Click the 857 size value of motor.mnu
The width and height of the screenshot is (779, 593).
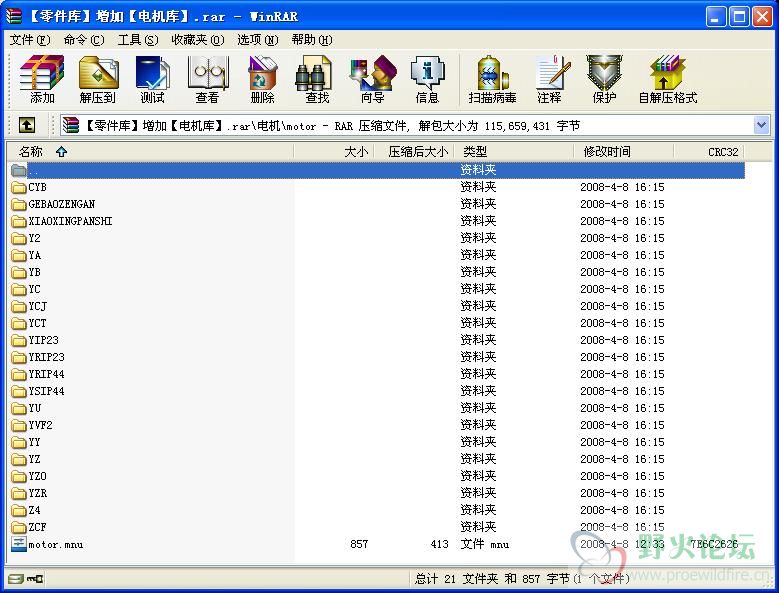(x=359, y=544)
